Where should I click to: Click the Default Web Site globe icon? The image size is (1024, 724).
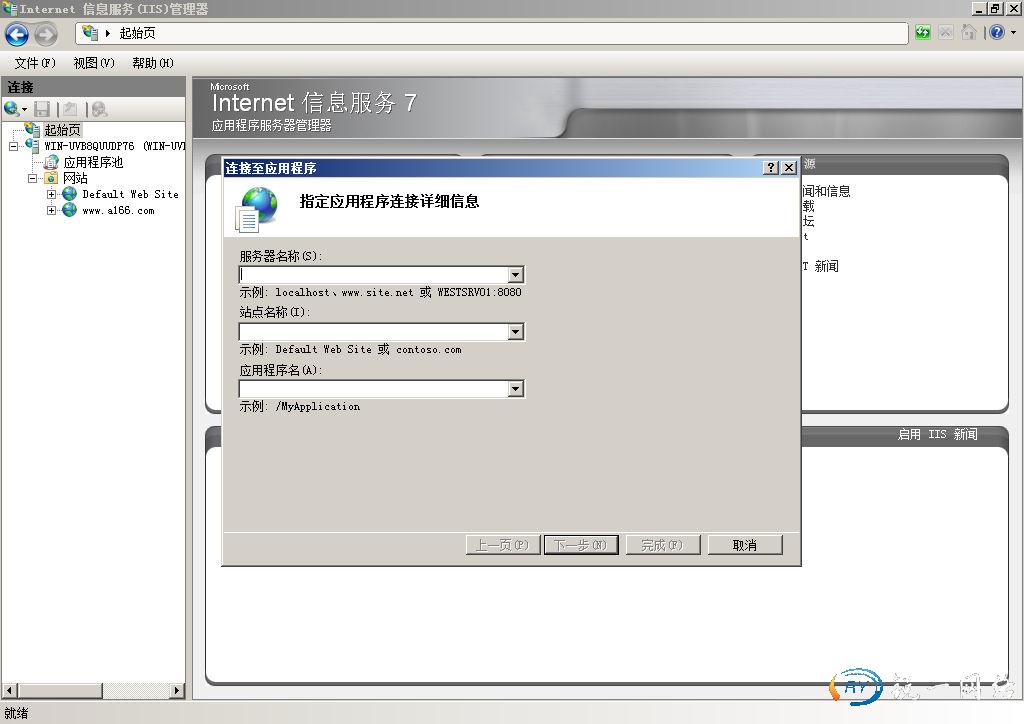coord(68,194)
